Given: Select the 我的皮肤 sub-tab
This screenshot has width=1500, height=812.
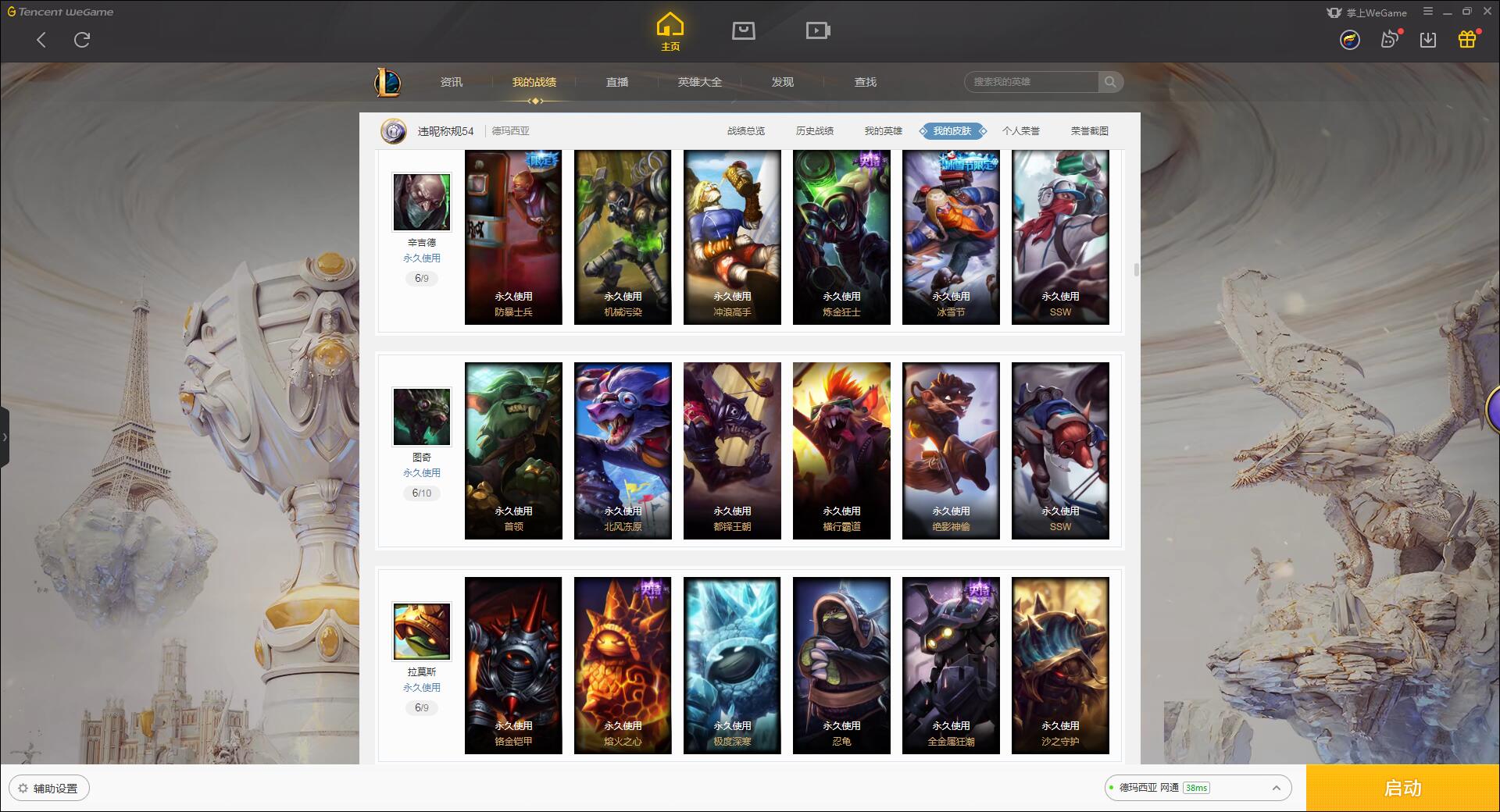Looking at the screenshot, I should coord(952,131).
